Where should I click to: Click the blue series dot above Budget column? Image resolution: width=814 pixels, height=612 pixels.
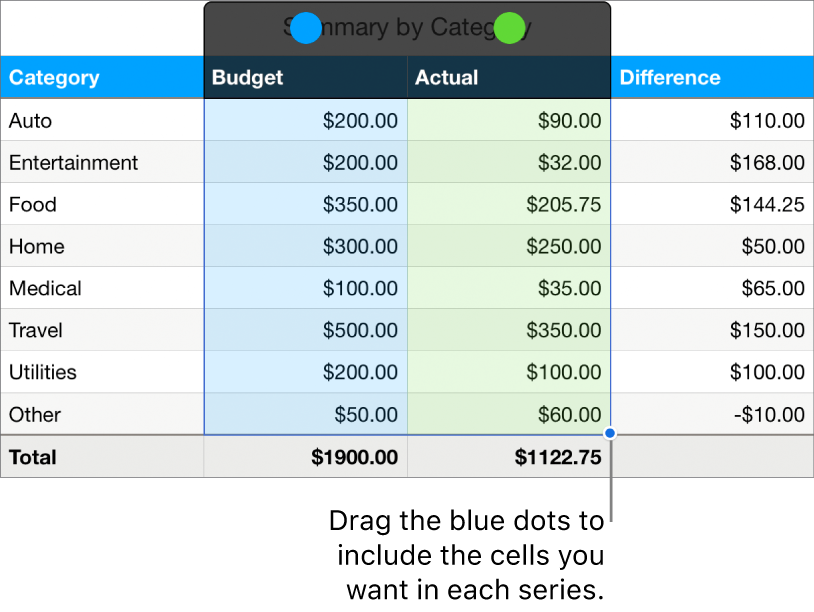(306, 28)
